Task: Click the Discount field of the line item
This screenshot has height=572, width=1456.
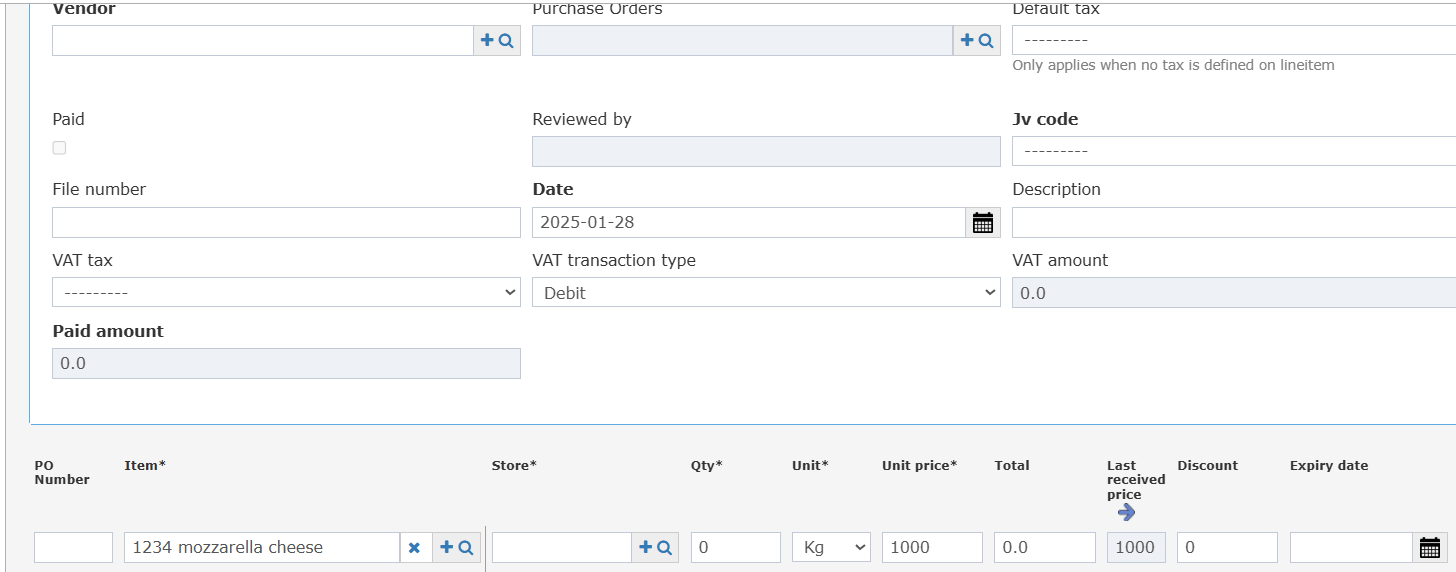Action: (x=1228, y=548)
